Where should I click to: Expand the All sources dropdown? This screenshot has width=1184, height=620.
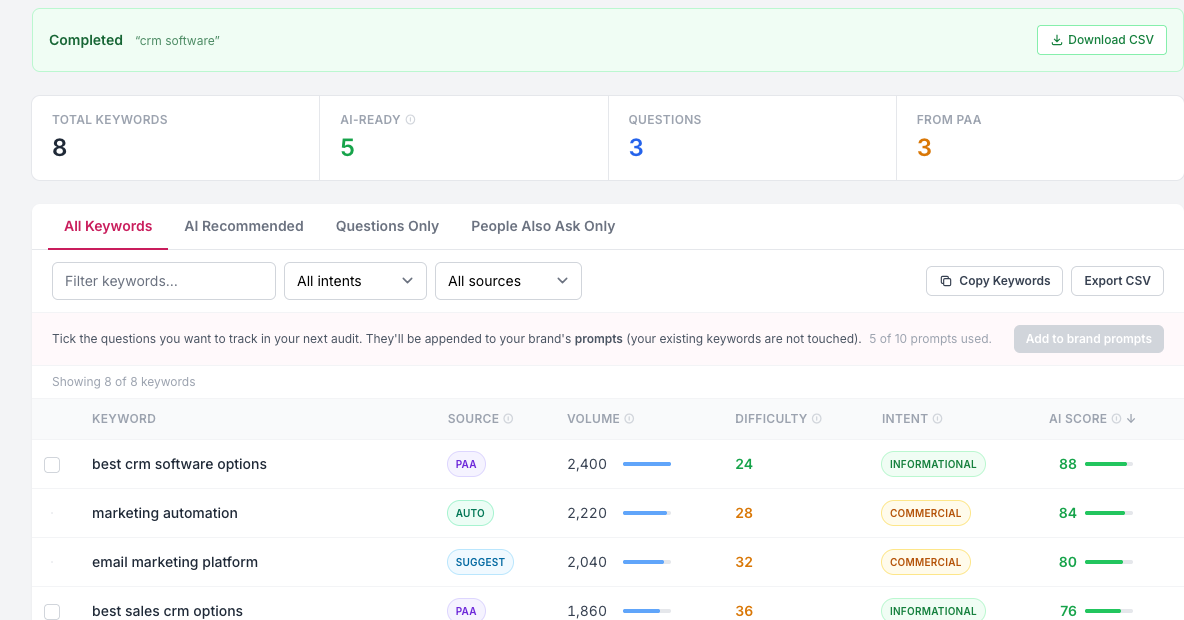pos(508,281)
